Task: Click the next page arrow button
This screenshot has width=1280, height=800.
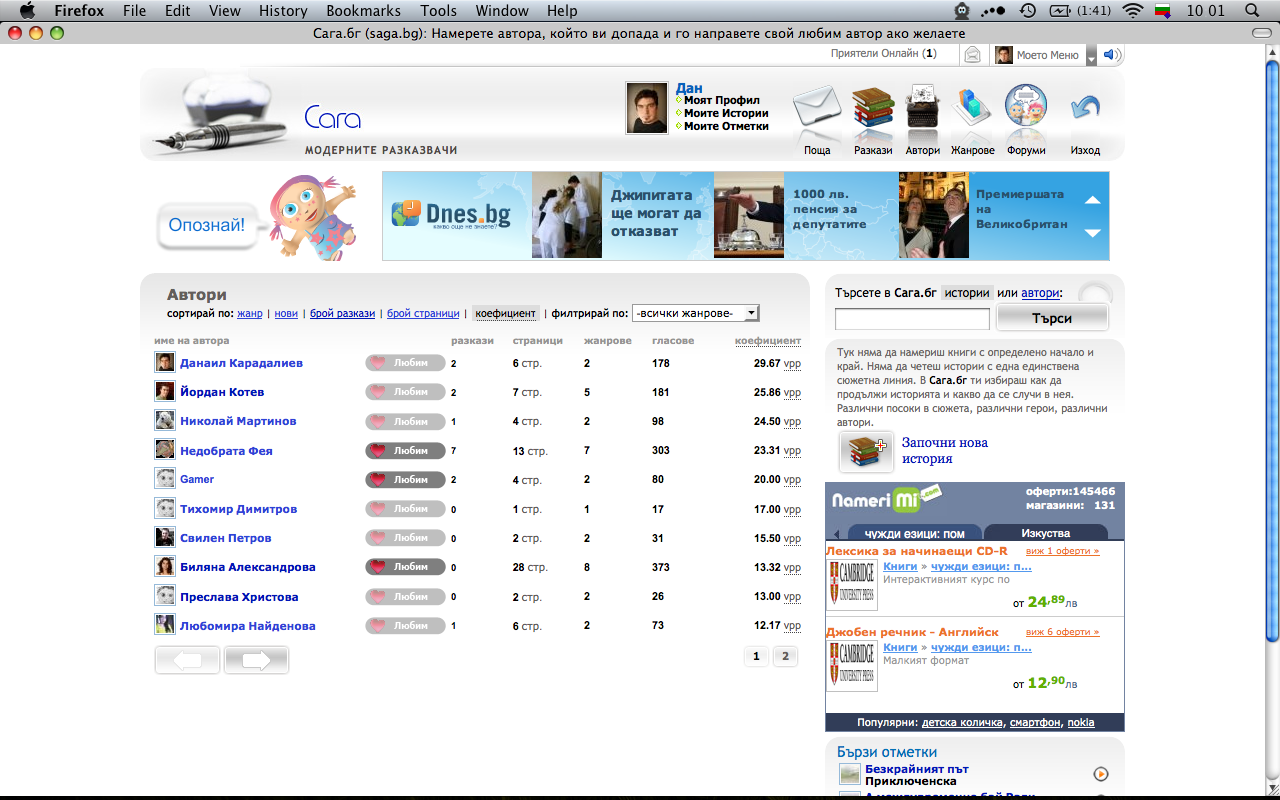Action: coord(256,660)
